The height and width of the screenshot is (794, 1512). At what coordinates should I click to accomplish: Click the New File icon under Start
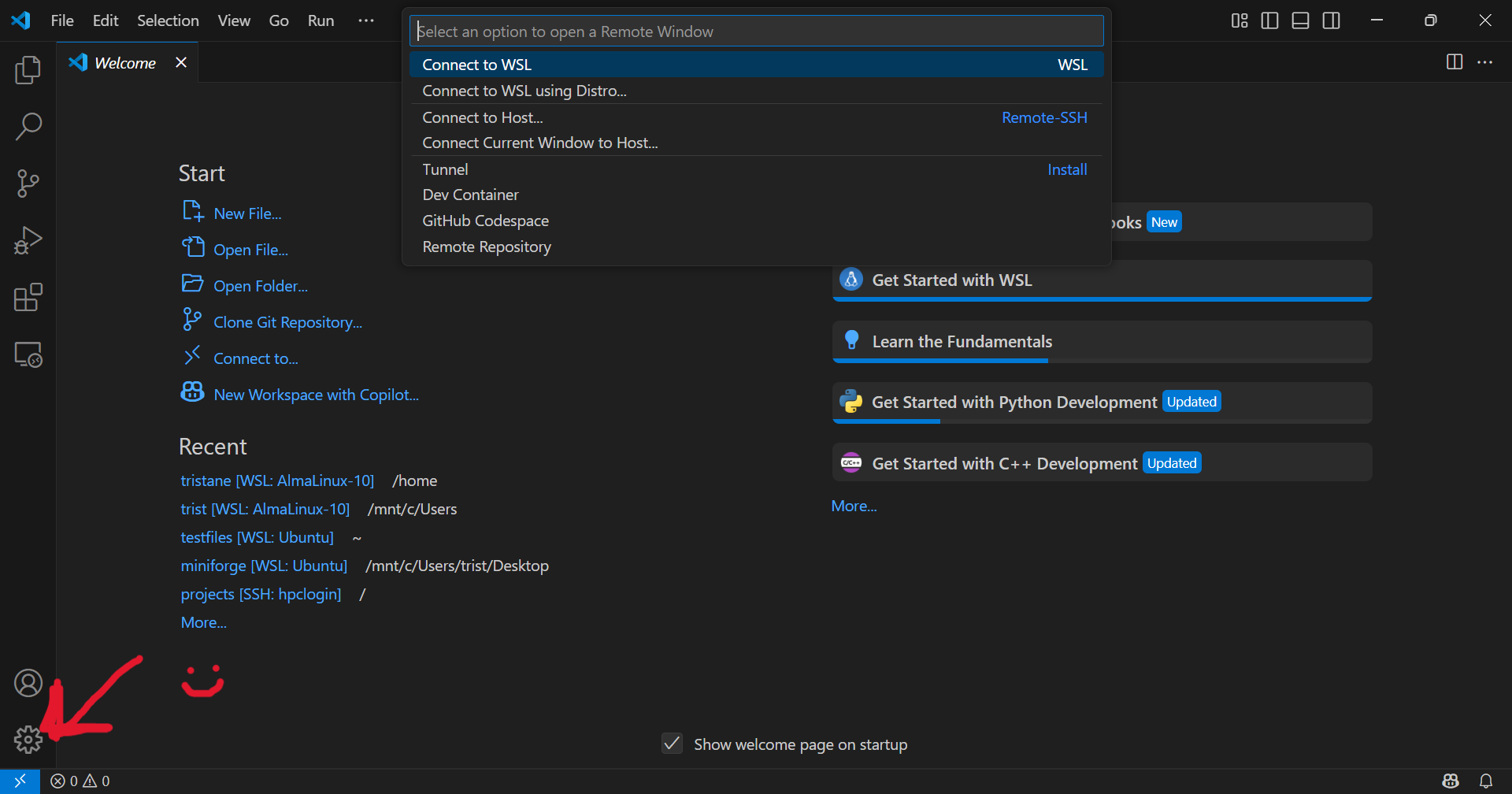[193, 211]
